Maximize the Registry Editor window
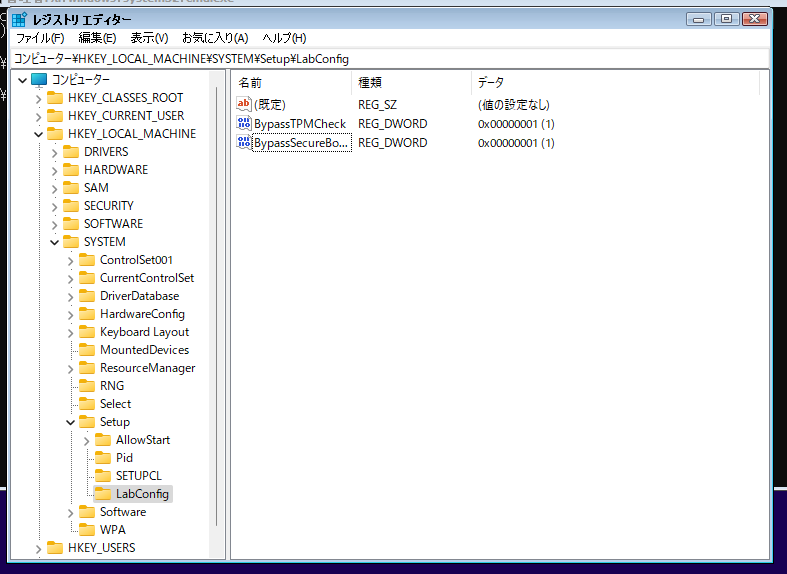The image size is (787, 574). 726,19
